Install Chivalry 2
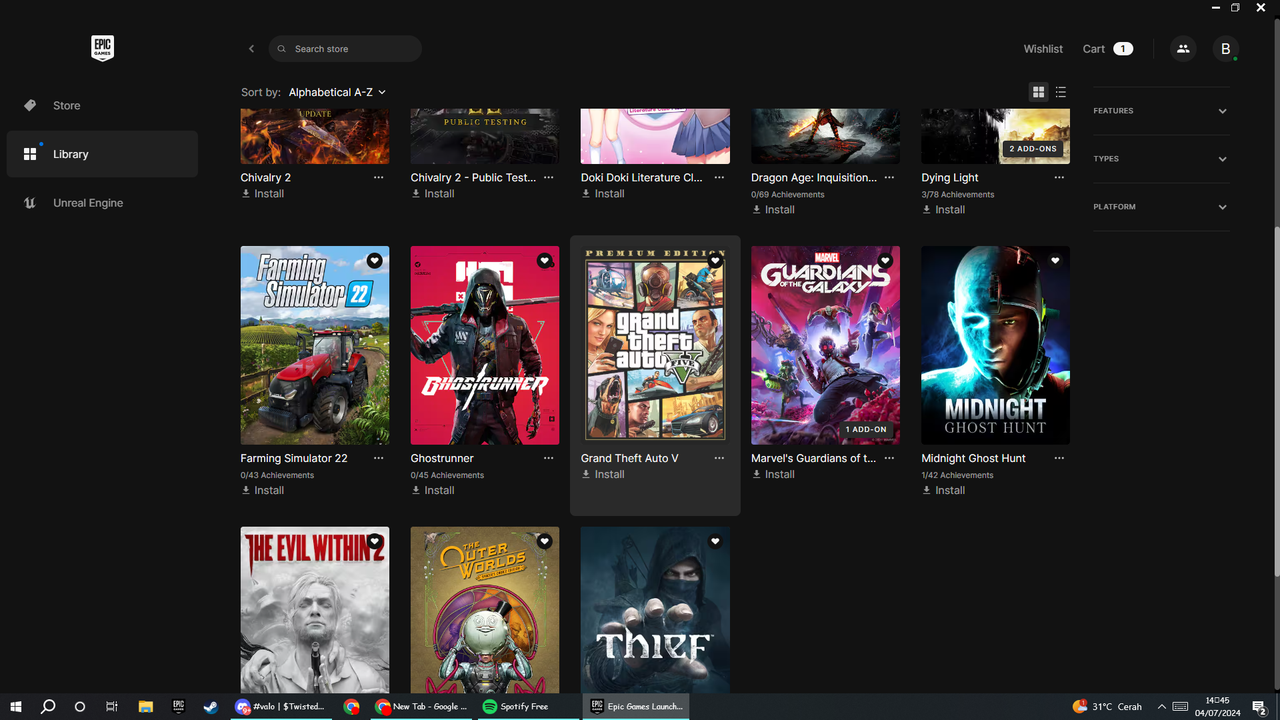1280x720 pixels. (x=263, y=194)
